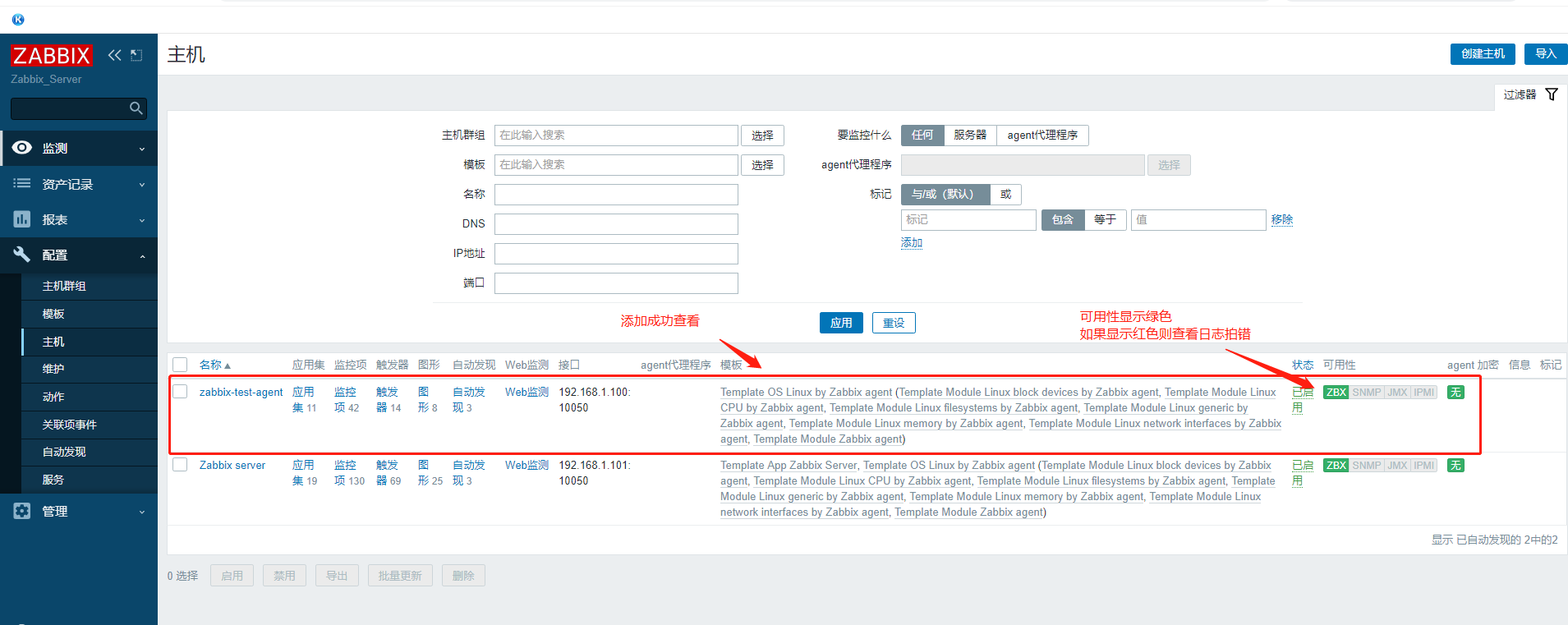Click 选择 button next to 主机群组
This screenshot has width=1568, height=625.
click(762, 136)
